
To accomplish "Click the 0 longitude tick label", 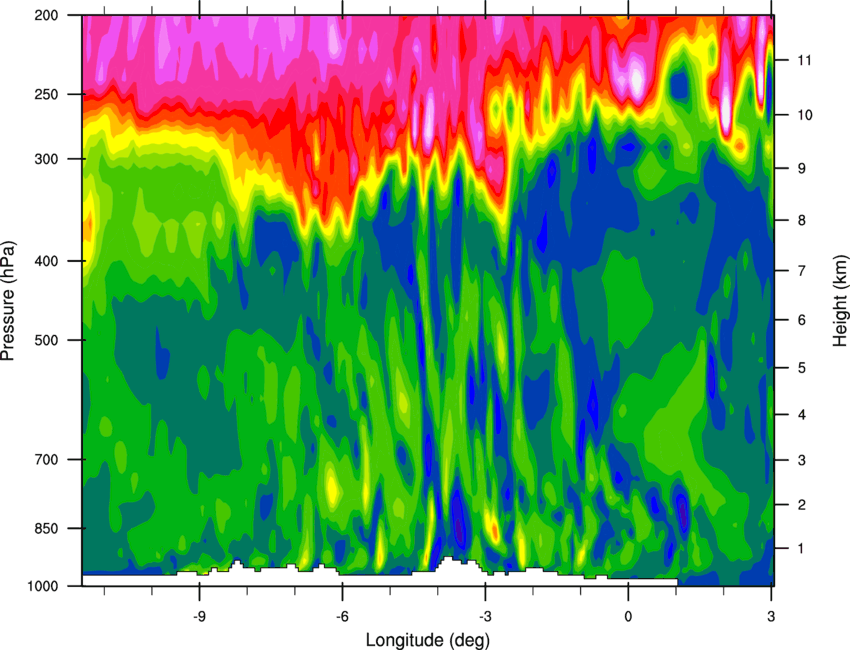I will point(628,617).
